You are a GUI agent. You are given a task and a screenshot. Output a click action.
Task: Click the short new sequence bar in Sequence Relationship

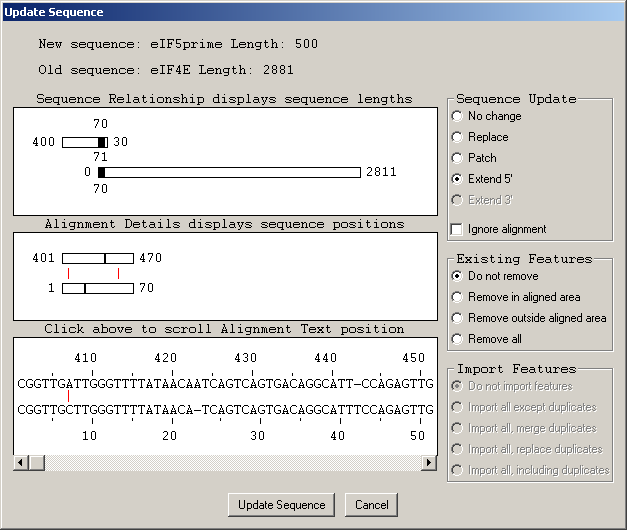[80, 142]
